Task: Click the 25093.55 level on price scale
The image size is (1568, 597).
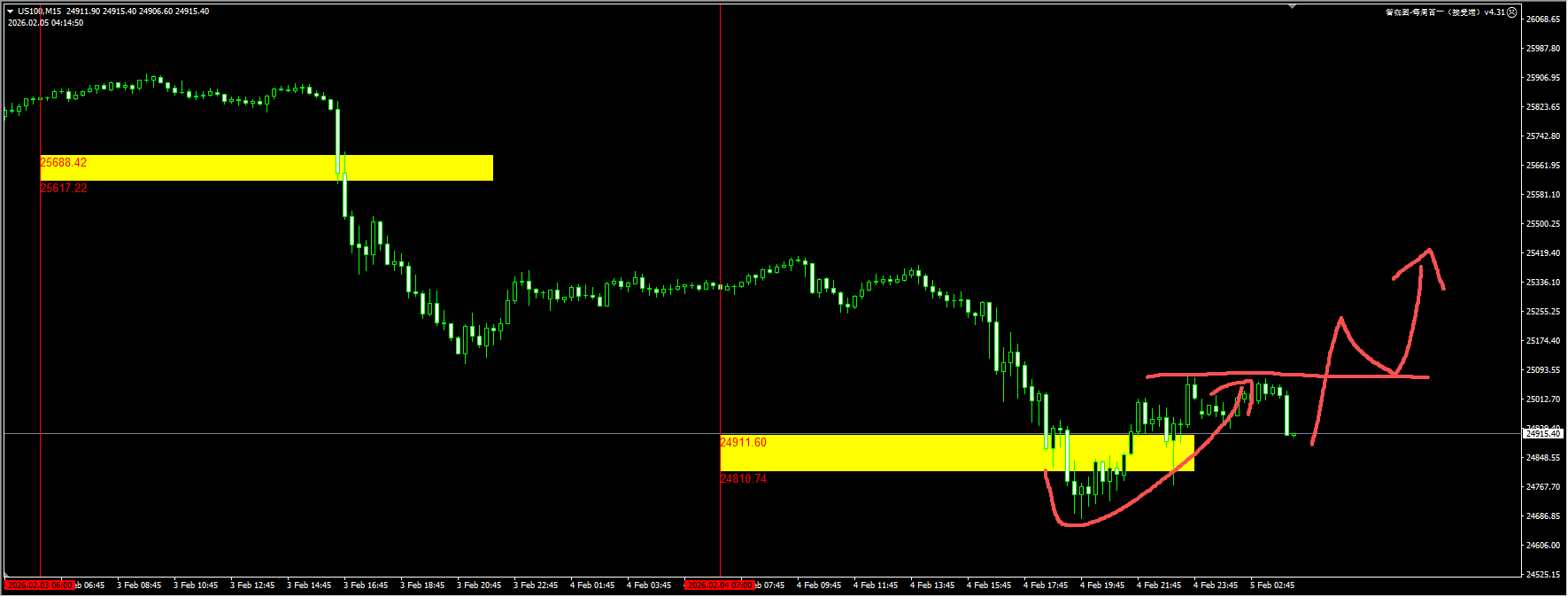Action: click(1542, 370)
